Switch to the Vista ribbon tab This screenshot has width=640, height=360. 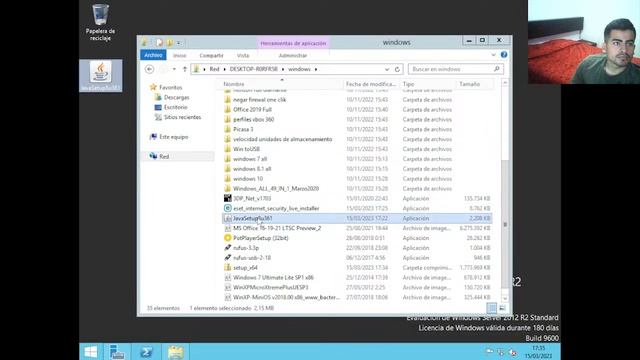(x=243, y=56)
